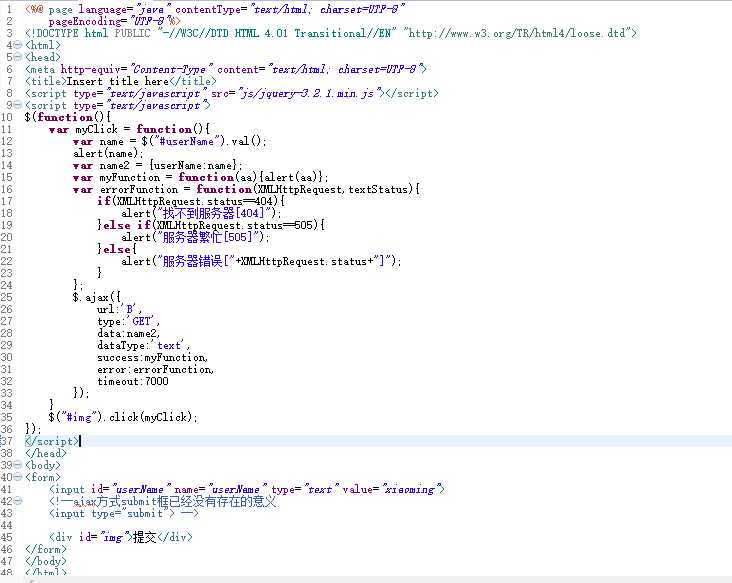Screen dimensions: 732x583
Task: Click line number 25 in the gutter
Action: point(7,297)
